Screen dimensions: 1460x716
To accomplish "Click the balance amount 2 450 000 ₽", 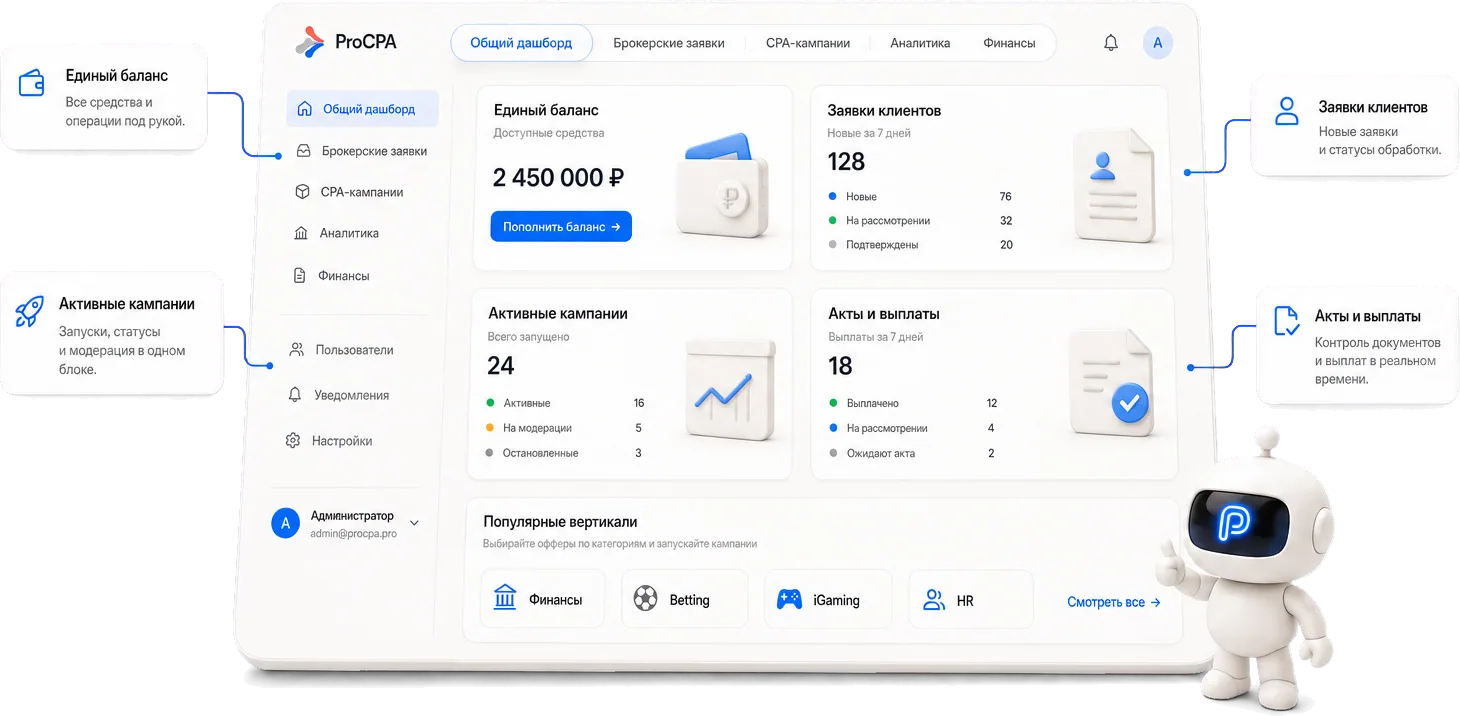I will (x=559, y=177).
